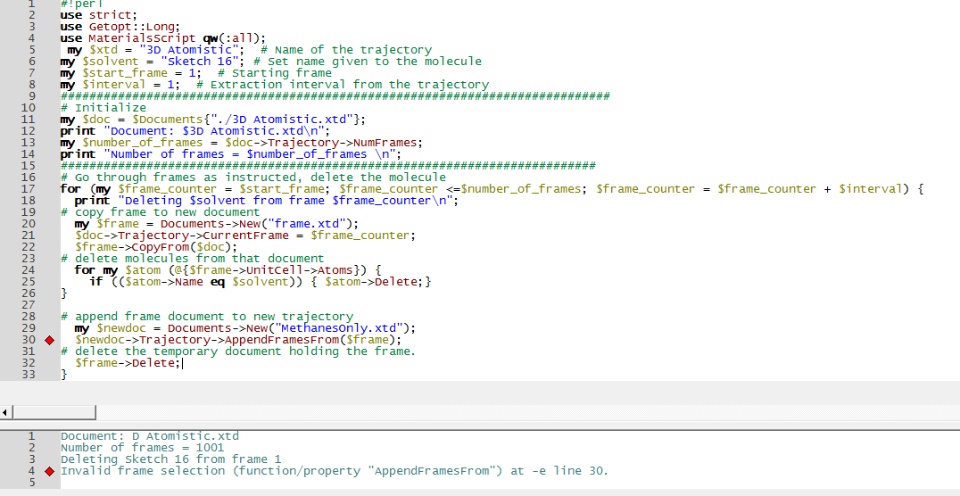The image size is (960, 496).
Task: Click the 'if (($atom->Name eq $solvent))' line
Action: coord(260,282)
